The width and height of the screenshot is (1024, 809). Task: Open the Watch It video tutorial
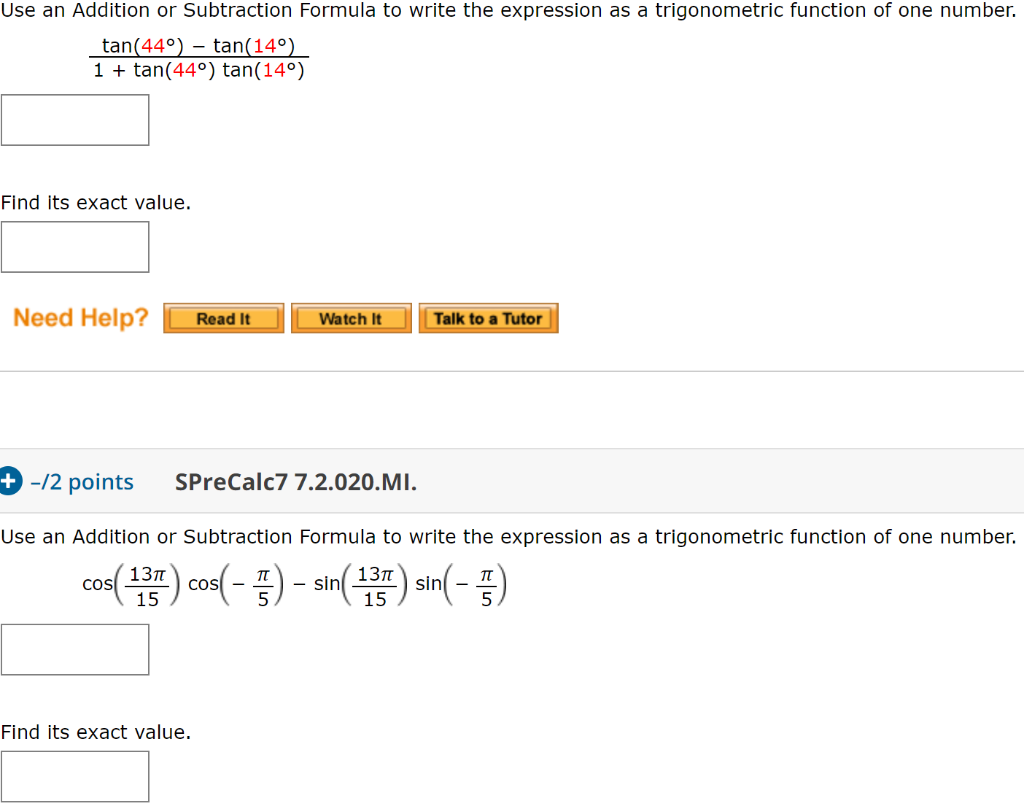[x=351, y=317]
